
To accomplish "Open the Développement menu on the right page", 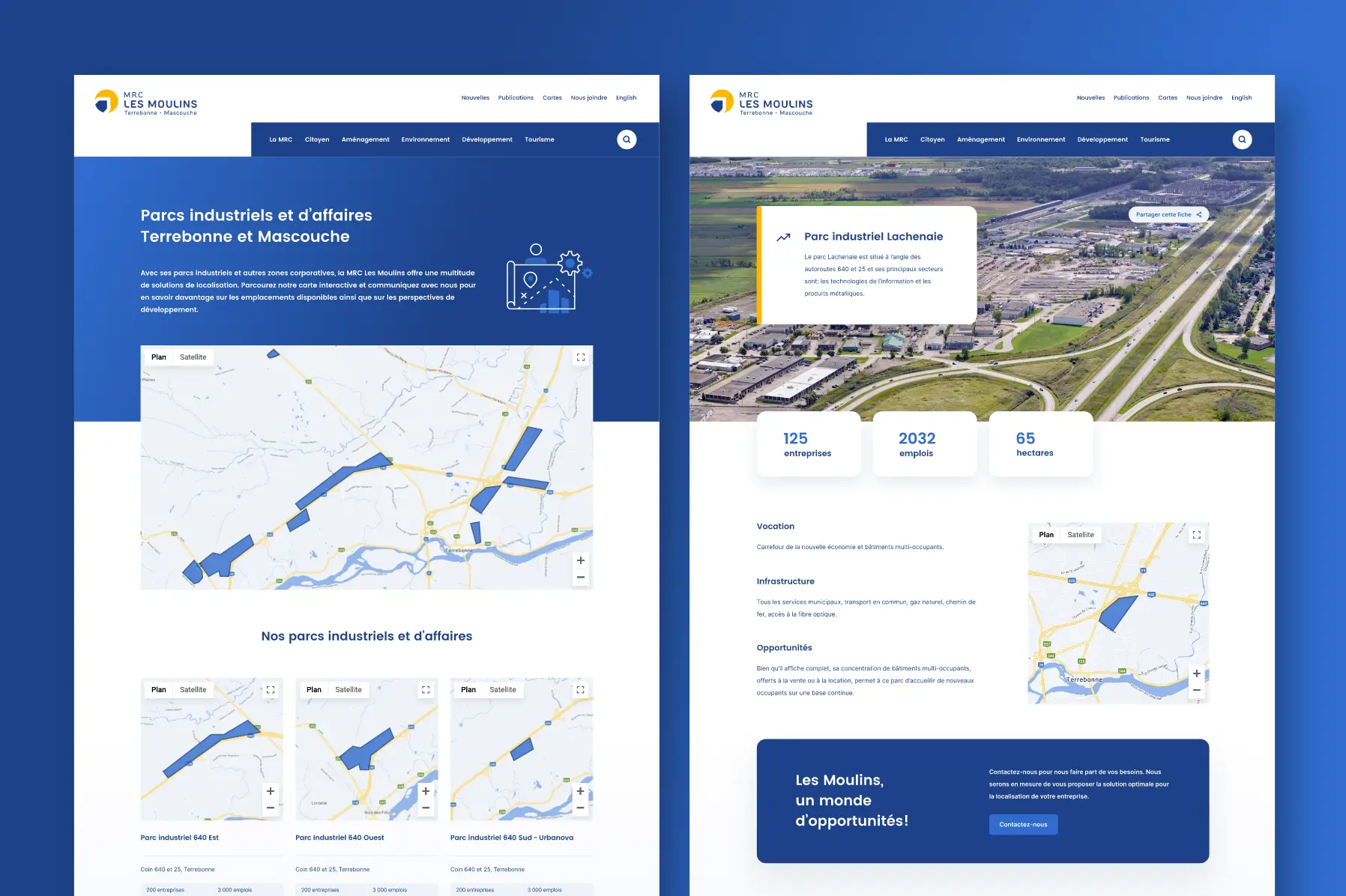I will 1102,139.
